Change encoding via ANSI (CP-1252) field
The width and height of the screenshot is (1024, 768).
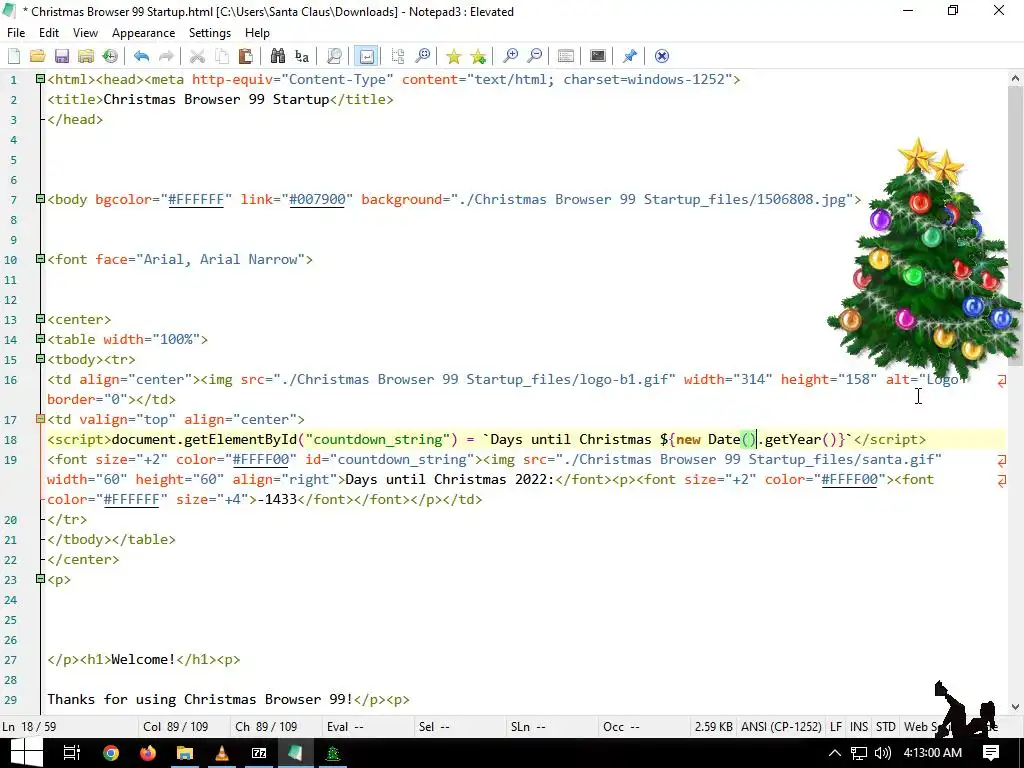coord(781,727)
